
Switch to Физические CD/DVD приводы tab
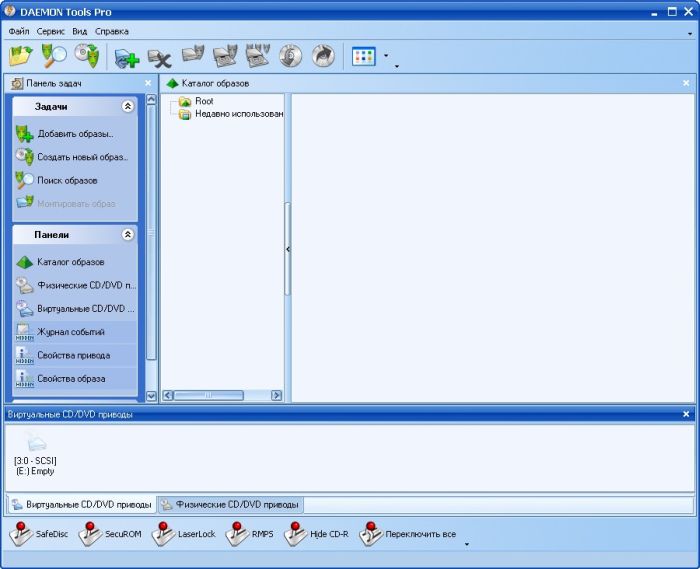click(x=231, y=505)
